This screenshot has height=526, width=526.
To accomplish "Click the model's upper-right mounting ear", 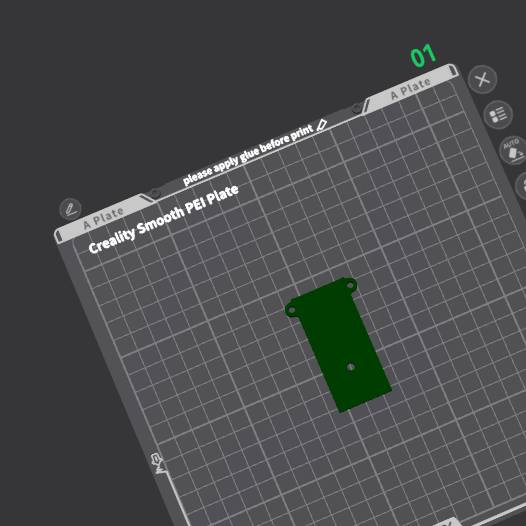I will click(x=350, y=285).
